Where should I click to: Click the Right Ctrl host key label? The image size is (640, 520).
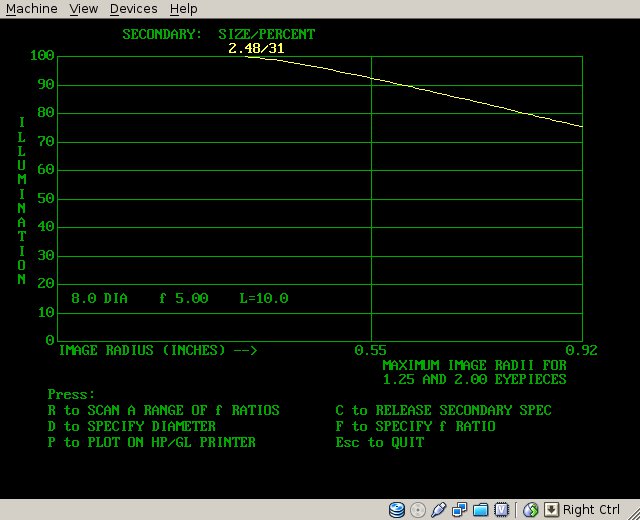click(591, 509)
